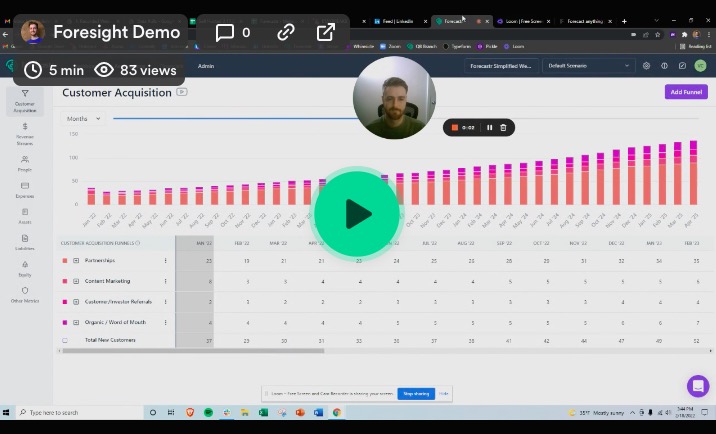Open the Typeform bookmark
Image resolution: width=716 pixels, height=434 pixels.
click(x=457, y=46)
